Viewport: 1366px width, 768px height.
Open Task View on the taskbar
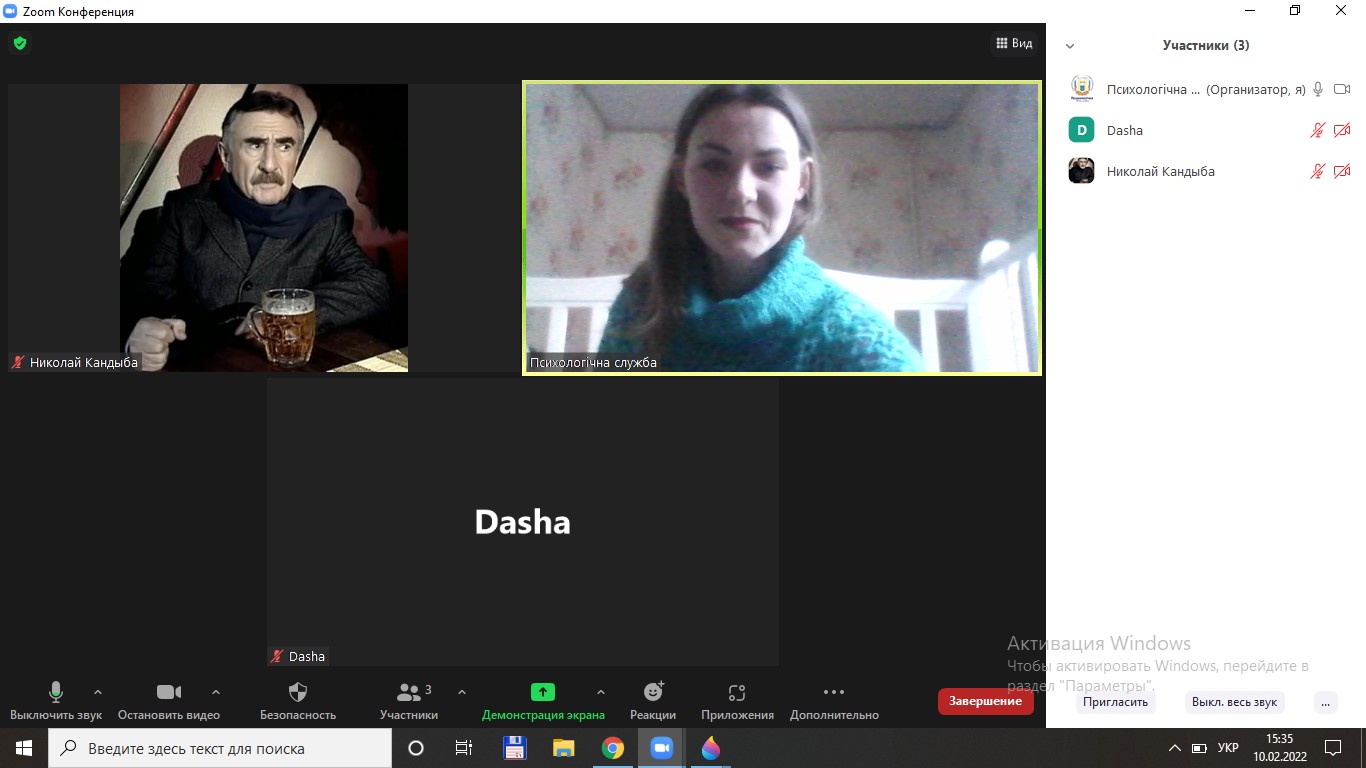point(464,748)
